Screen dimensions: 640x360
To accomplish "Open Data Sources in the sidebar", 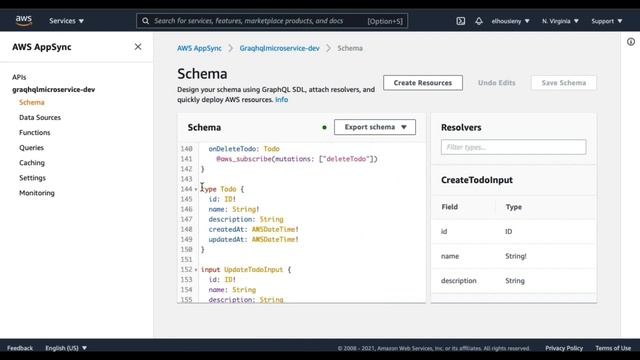I will click(x=40, y=118).
